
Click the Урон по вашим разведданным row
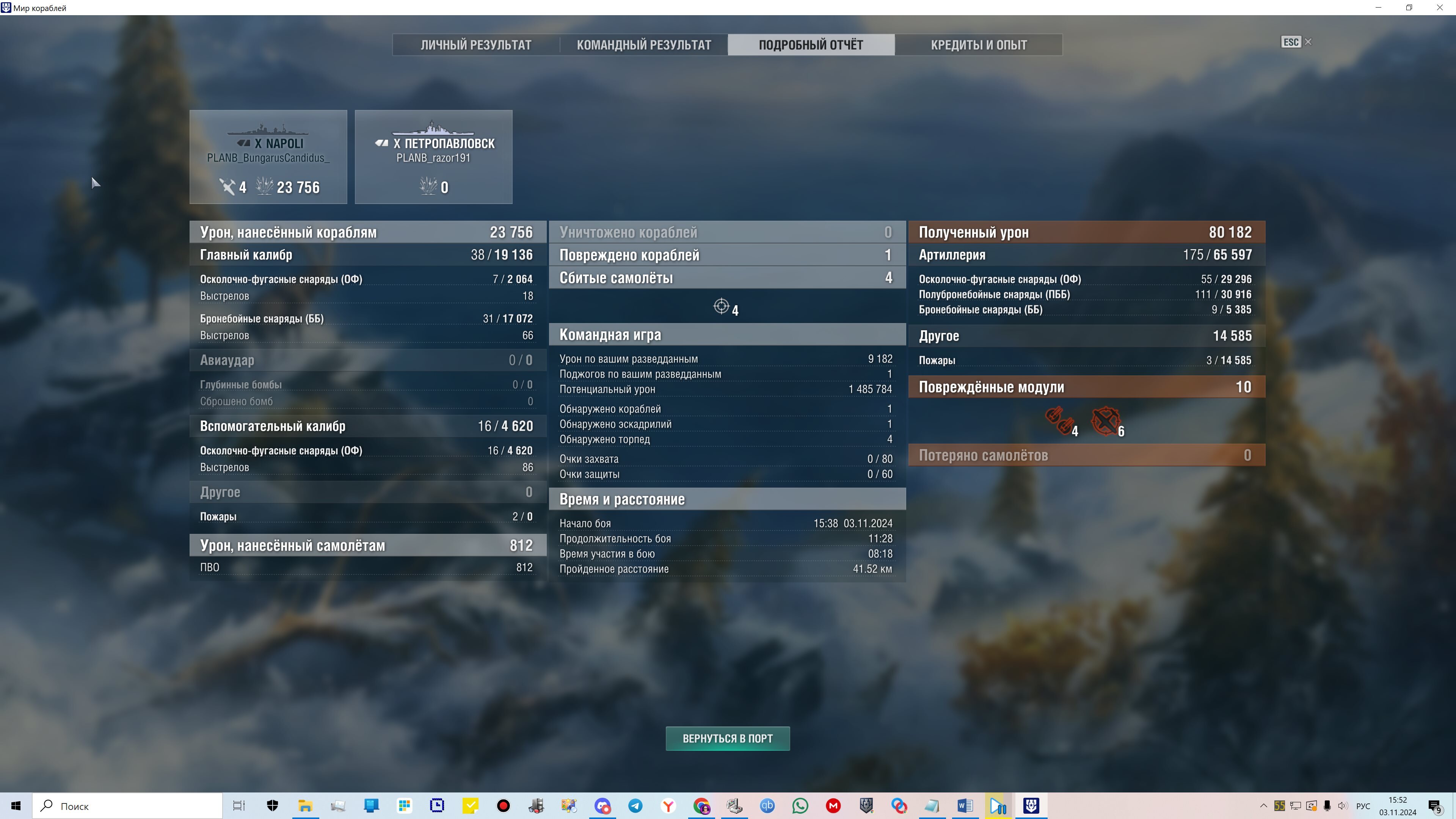[726, 359]
